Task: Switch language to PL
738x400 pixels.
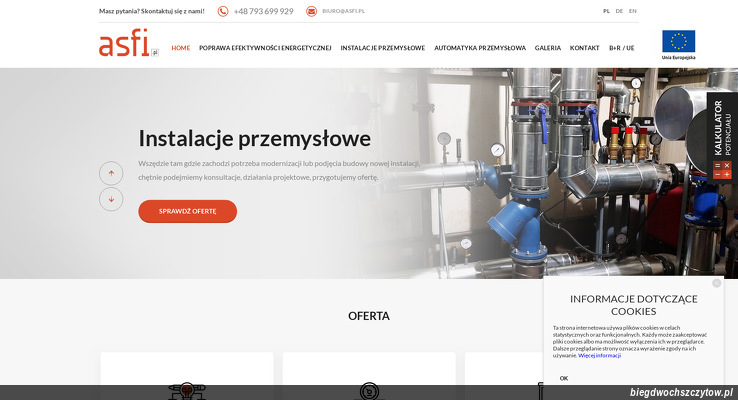Action: (x=606, y=11)
